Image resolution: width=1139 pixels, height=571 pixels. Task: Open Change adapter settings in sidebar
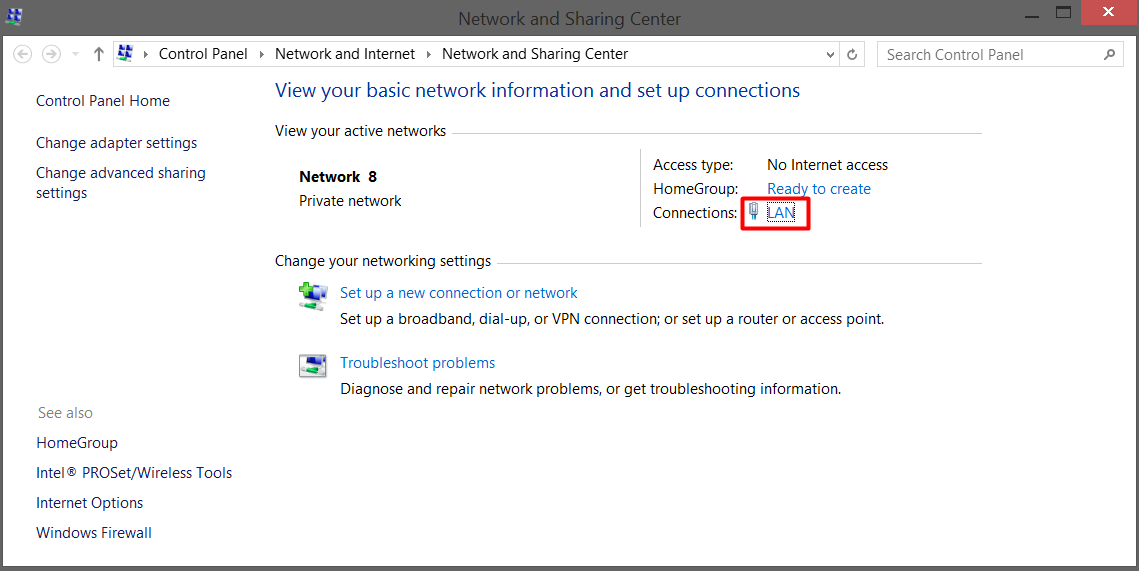116,143
